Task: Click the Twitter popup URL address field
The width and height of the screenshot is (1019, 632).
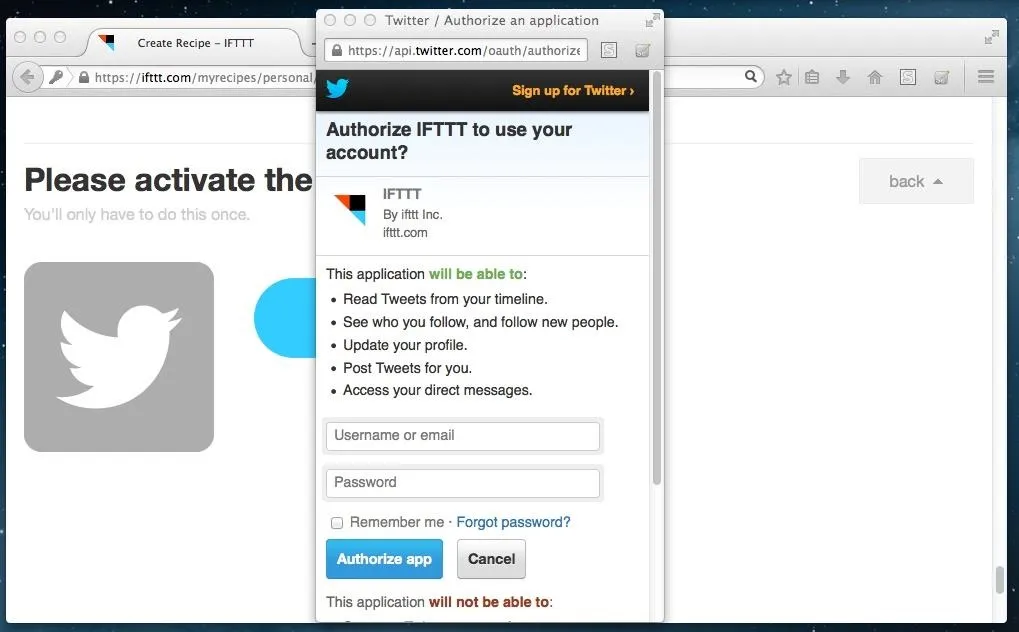Action: pyautogui.click(x=456, y=50)
